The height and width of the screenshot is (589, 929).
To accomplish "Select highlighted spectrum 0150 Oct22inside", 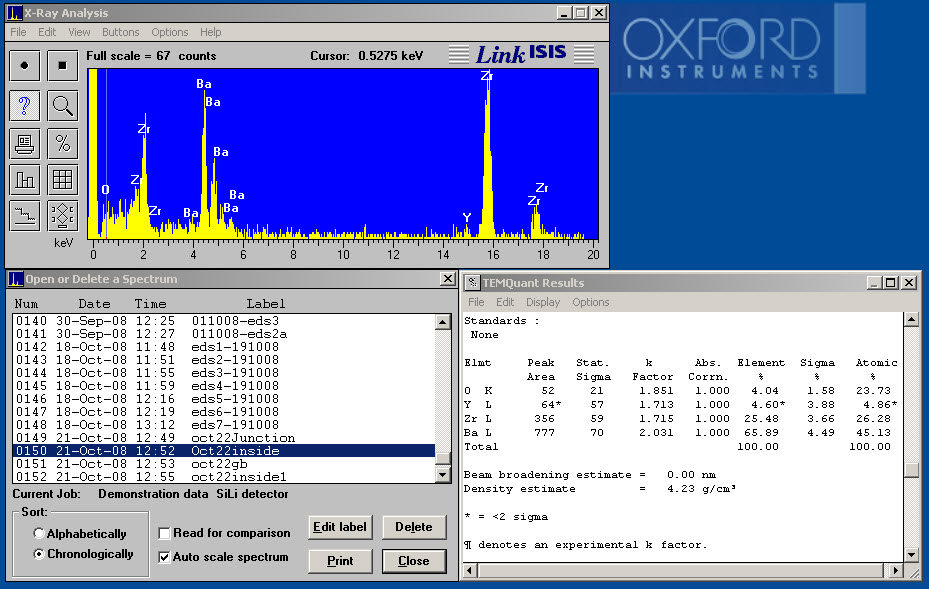I will [x=224, y=451].
